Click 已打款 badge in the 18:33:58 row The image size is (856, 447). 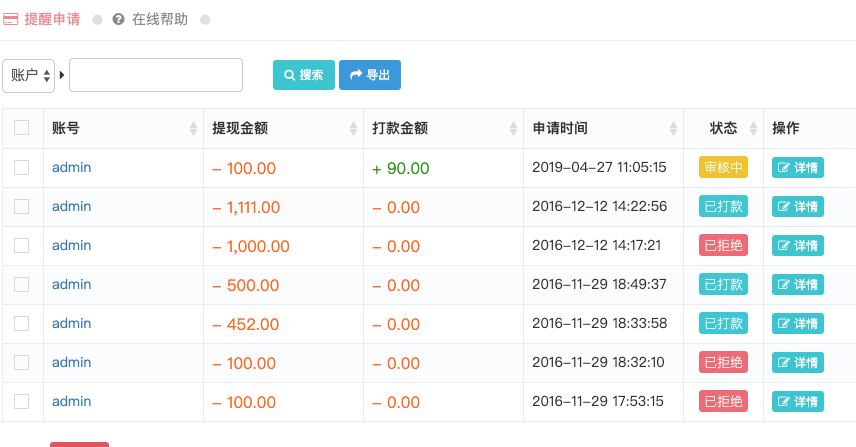723,323
